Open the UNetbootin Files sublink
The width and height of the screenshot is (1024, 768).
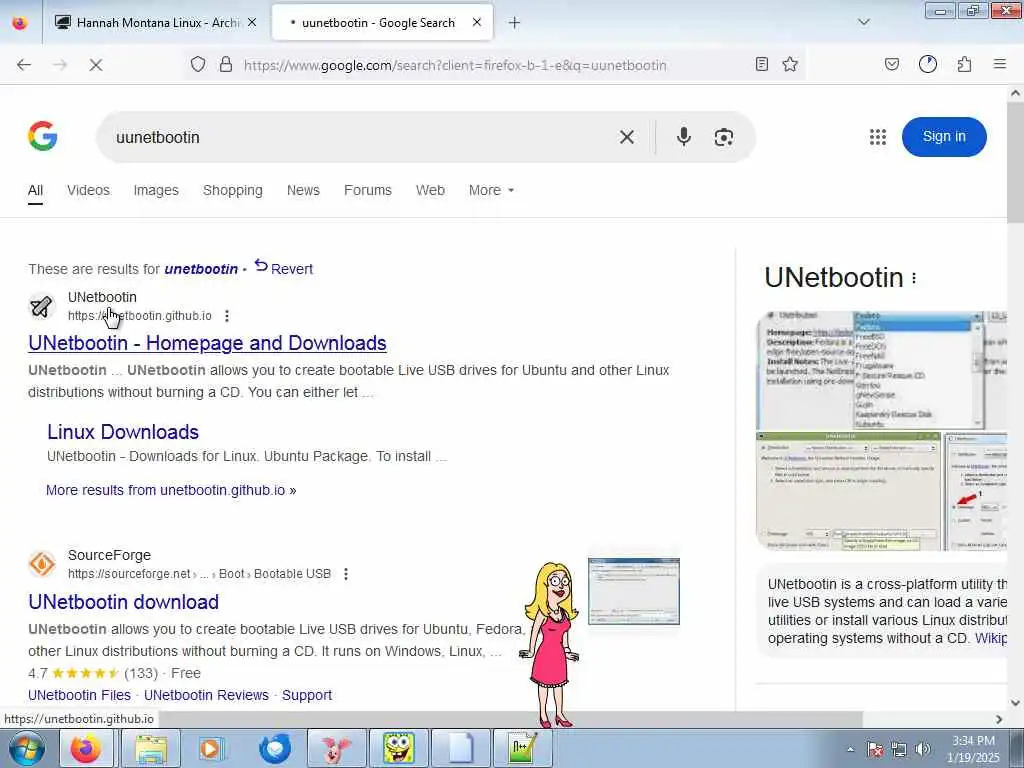click(79, 695)
